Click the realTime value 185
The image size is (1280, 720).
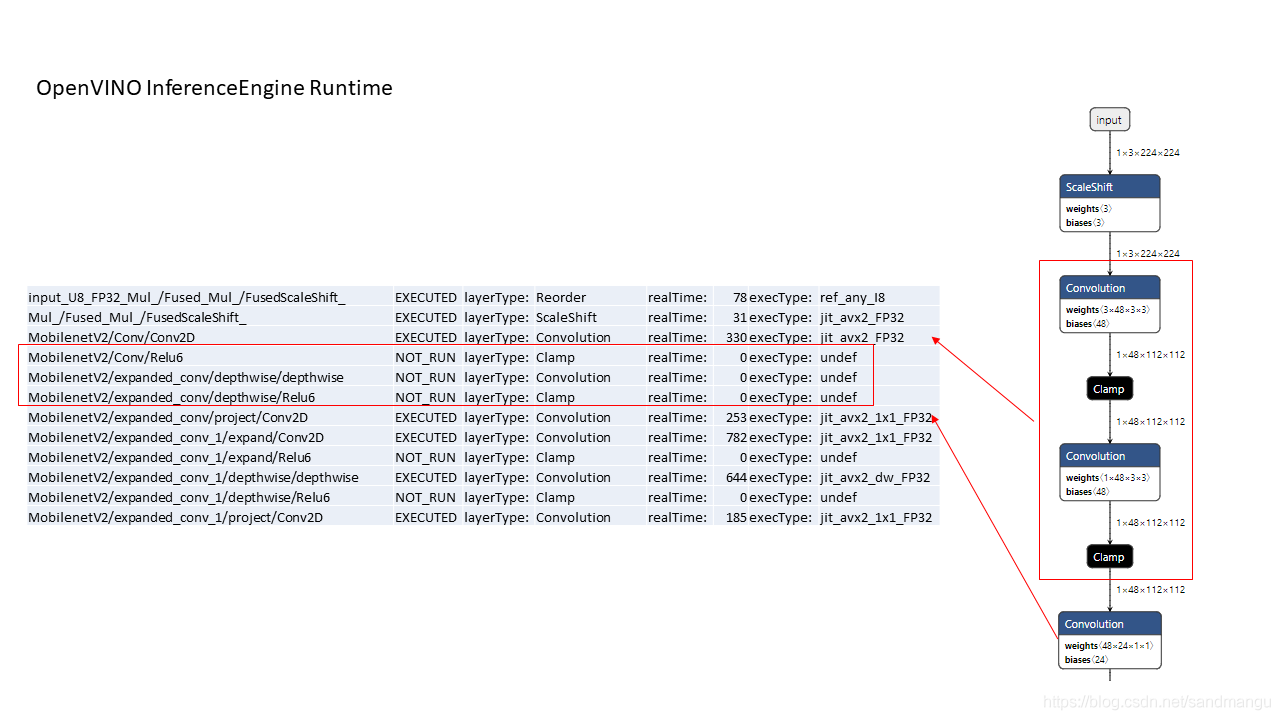737,517
